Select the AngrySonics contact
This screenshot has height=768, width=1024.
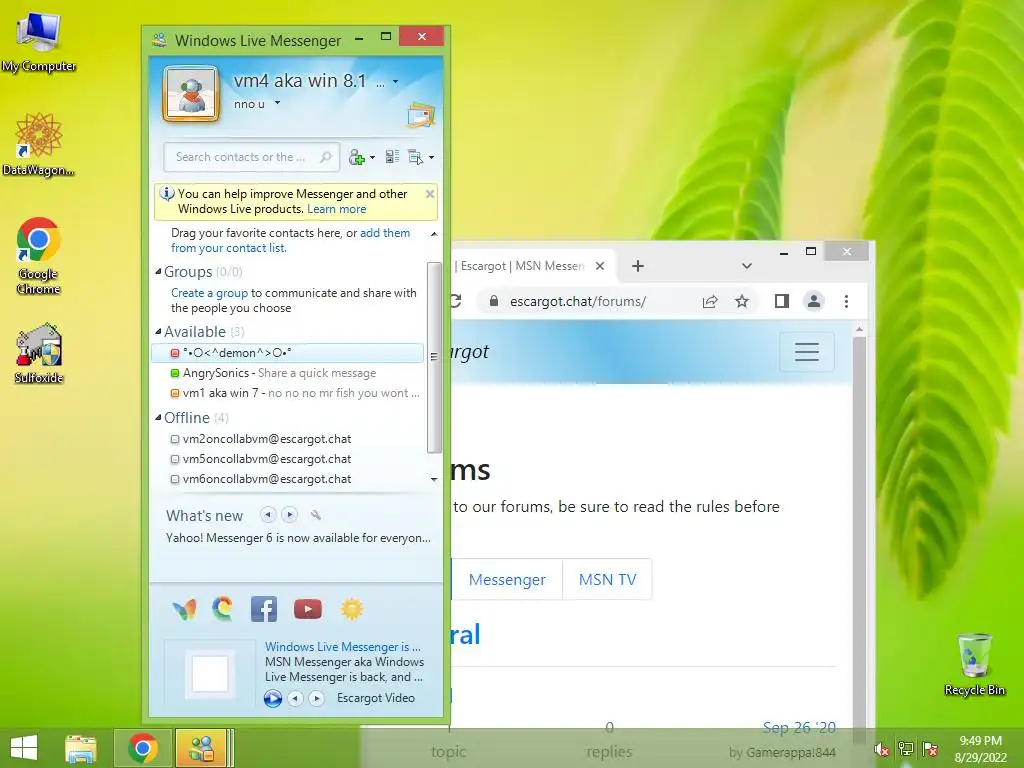(x=287, y=373)
